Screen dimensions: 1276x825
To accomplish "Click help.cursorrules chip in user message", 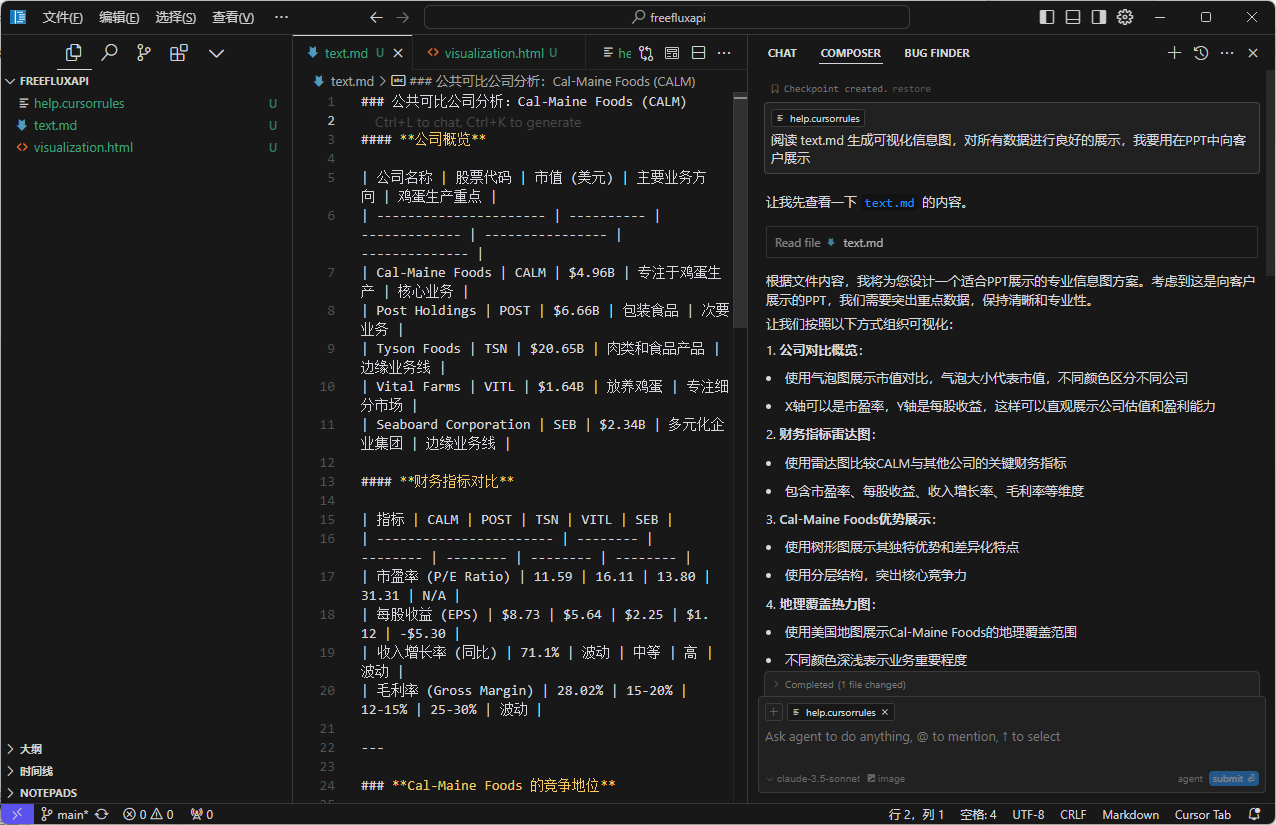I will 817,118.
